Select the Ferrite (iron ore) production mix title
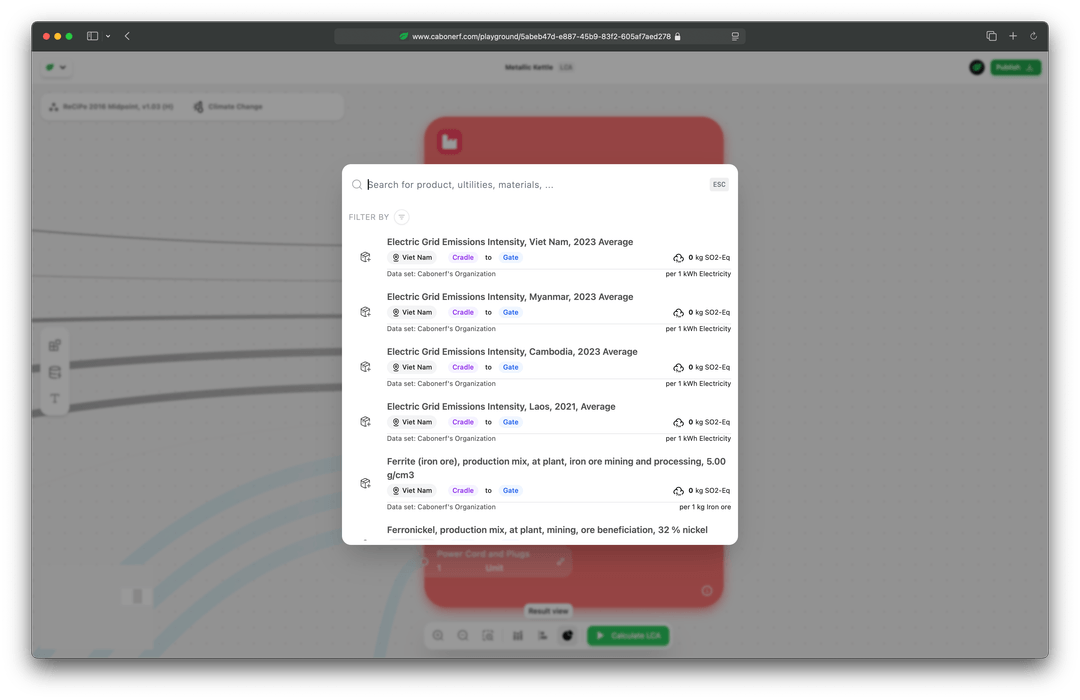Screen dimensions: 1080x700 [556, 468]
